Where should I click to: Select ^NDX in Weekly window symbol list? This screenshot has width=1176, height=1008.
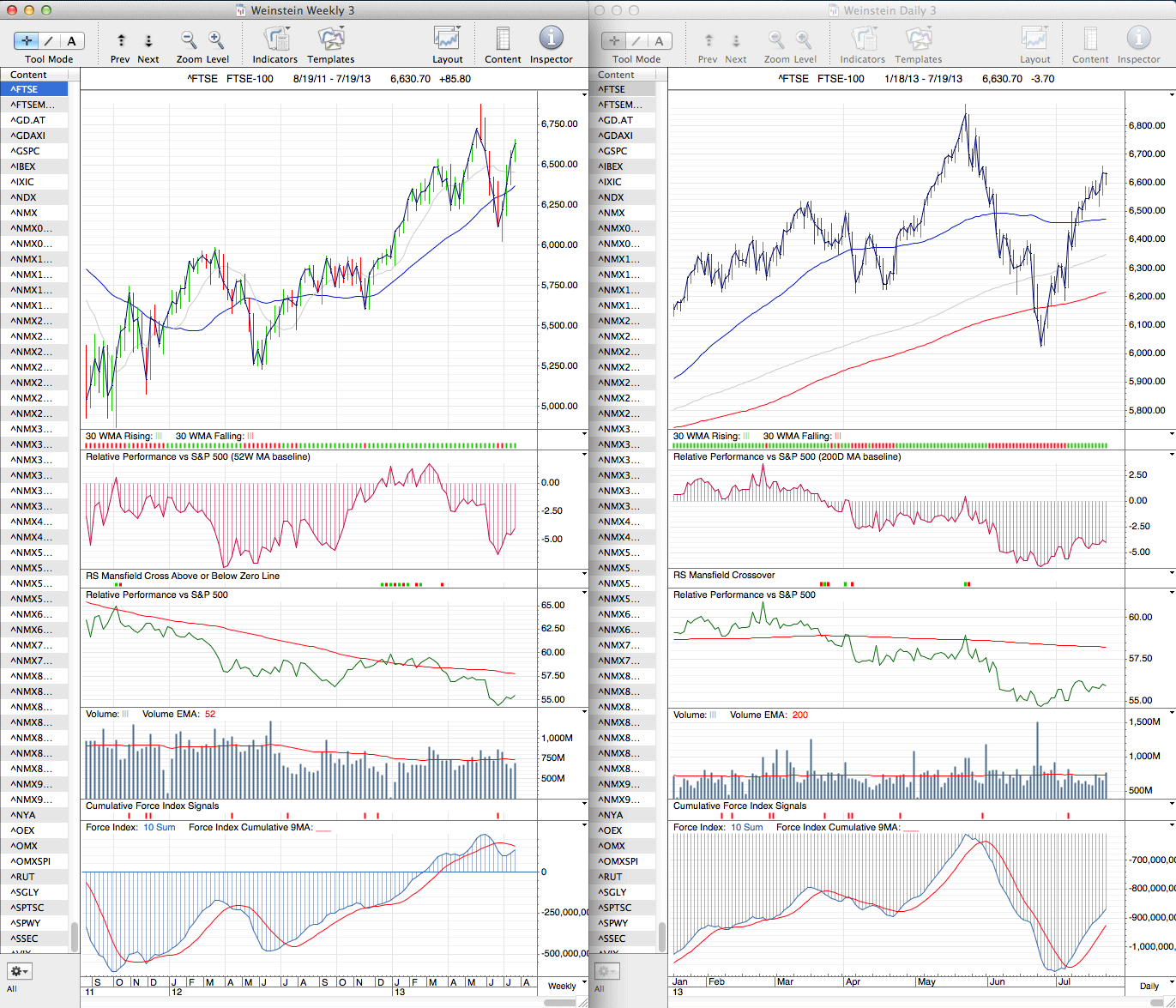point(24,197)
